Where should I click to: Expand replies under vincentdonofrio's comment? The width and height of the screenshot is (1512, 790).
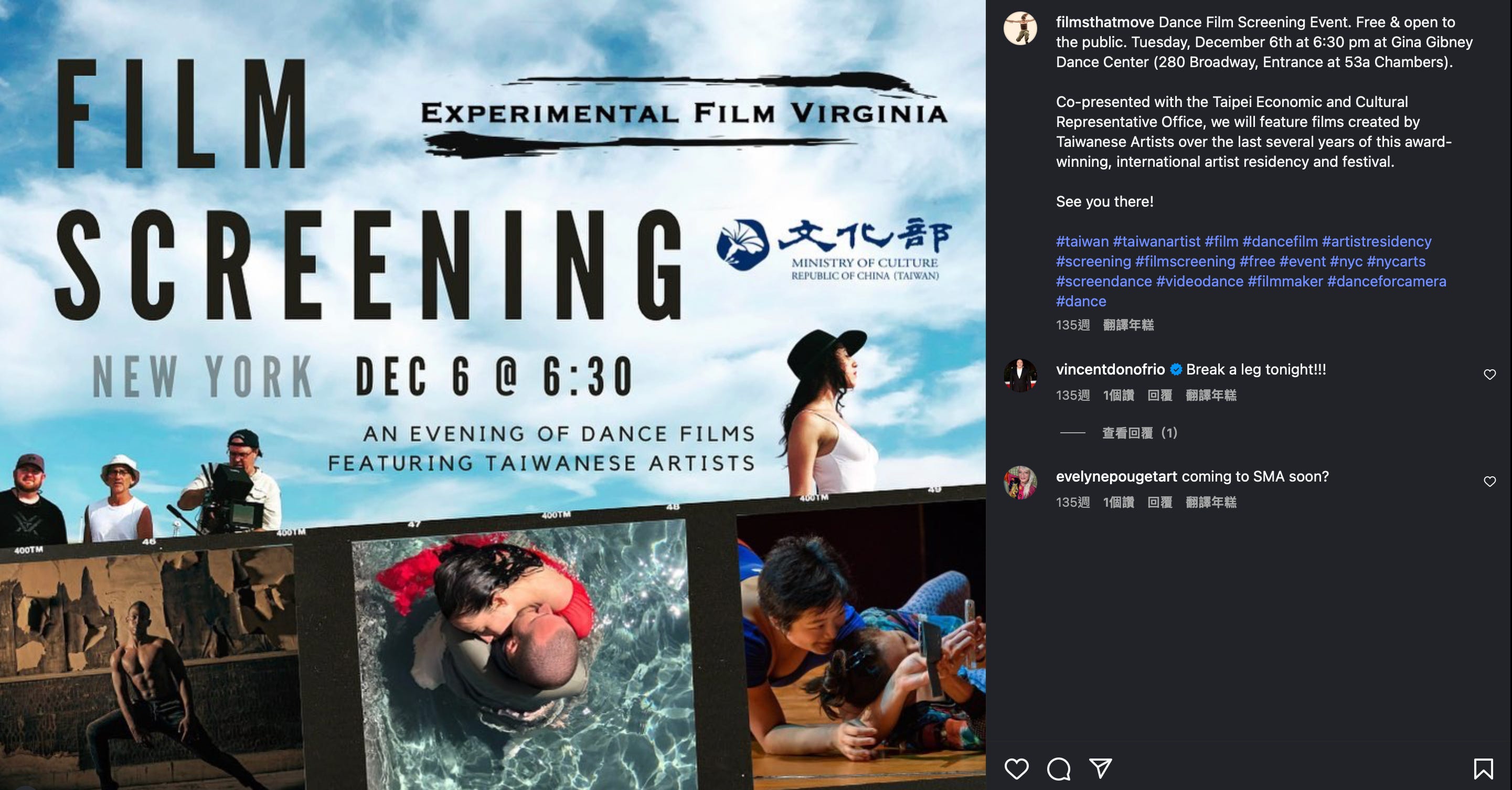click(1140, 433)
